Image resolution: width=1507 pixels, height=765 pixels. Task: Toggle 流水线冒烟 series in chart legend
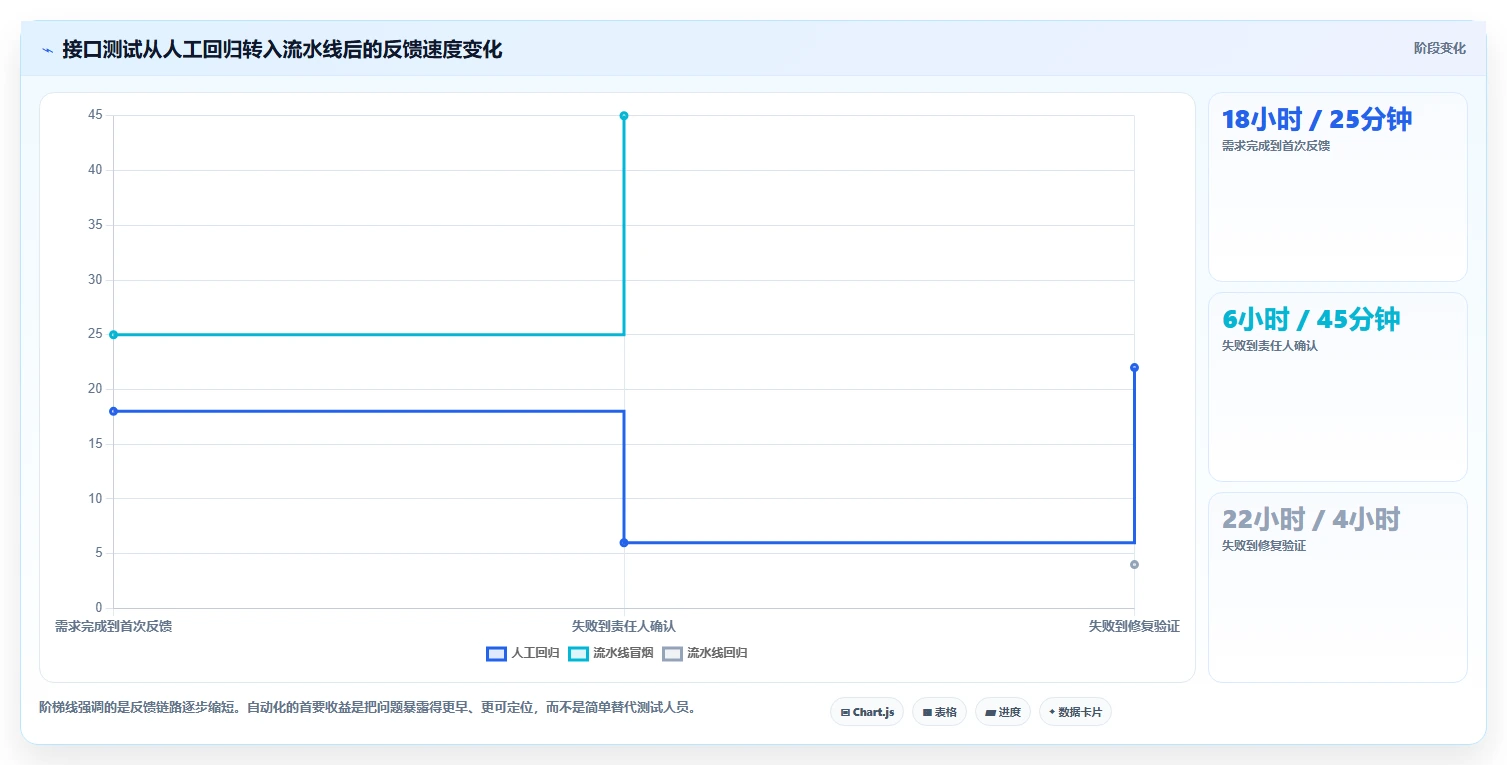point(610,653)
